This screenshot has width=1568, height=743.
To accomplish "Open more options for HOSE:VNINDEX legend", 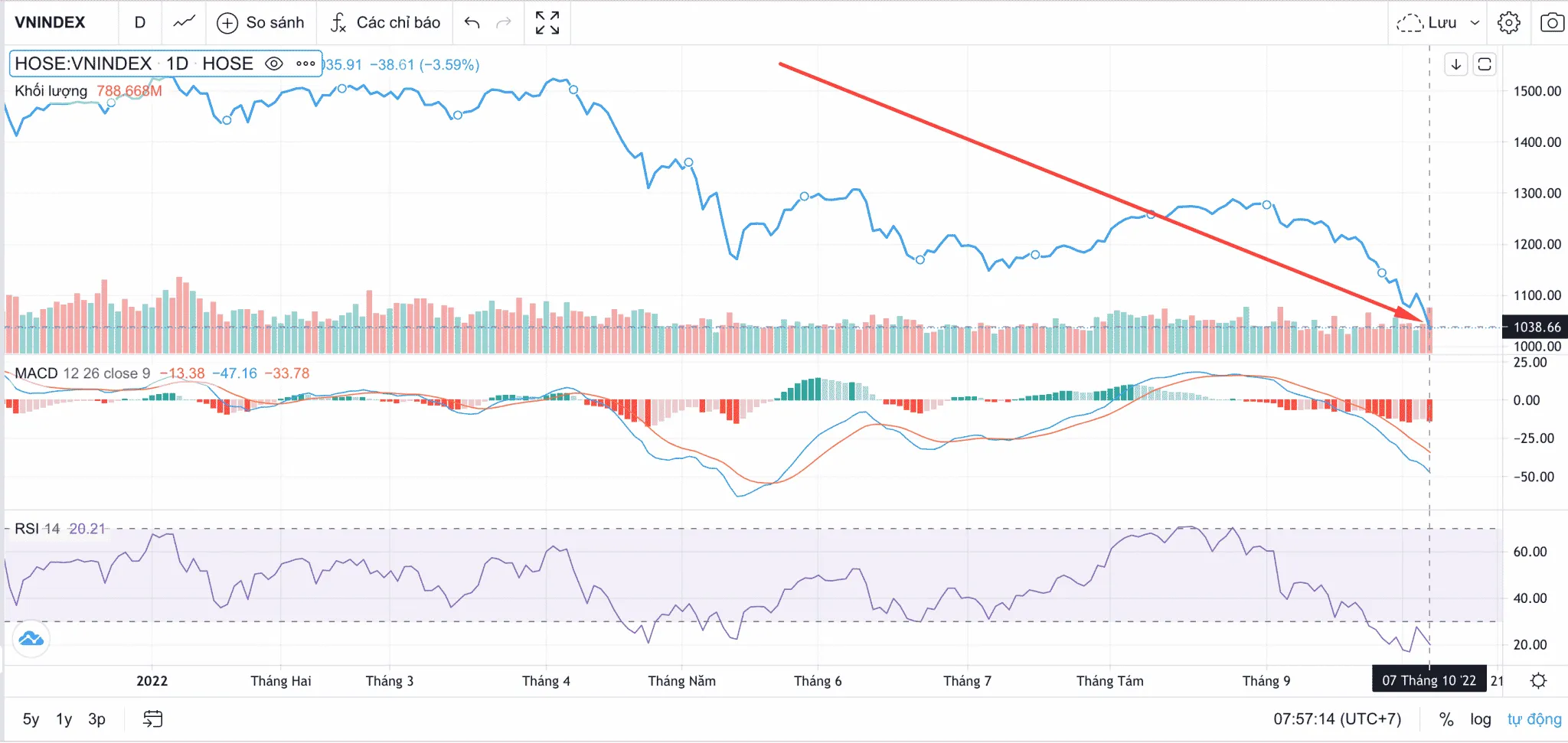I will click(305, 64).
